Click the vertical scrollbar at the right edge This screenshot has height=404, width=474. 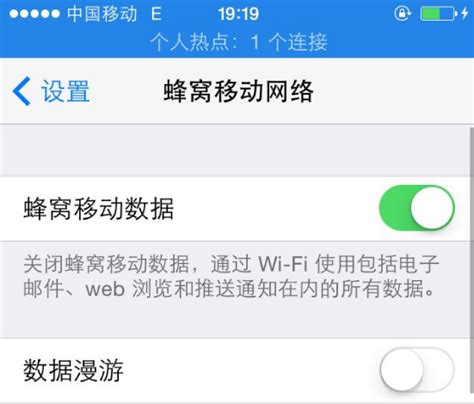click(x=472, y=264)
